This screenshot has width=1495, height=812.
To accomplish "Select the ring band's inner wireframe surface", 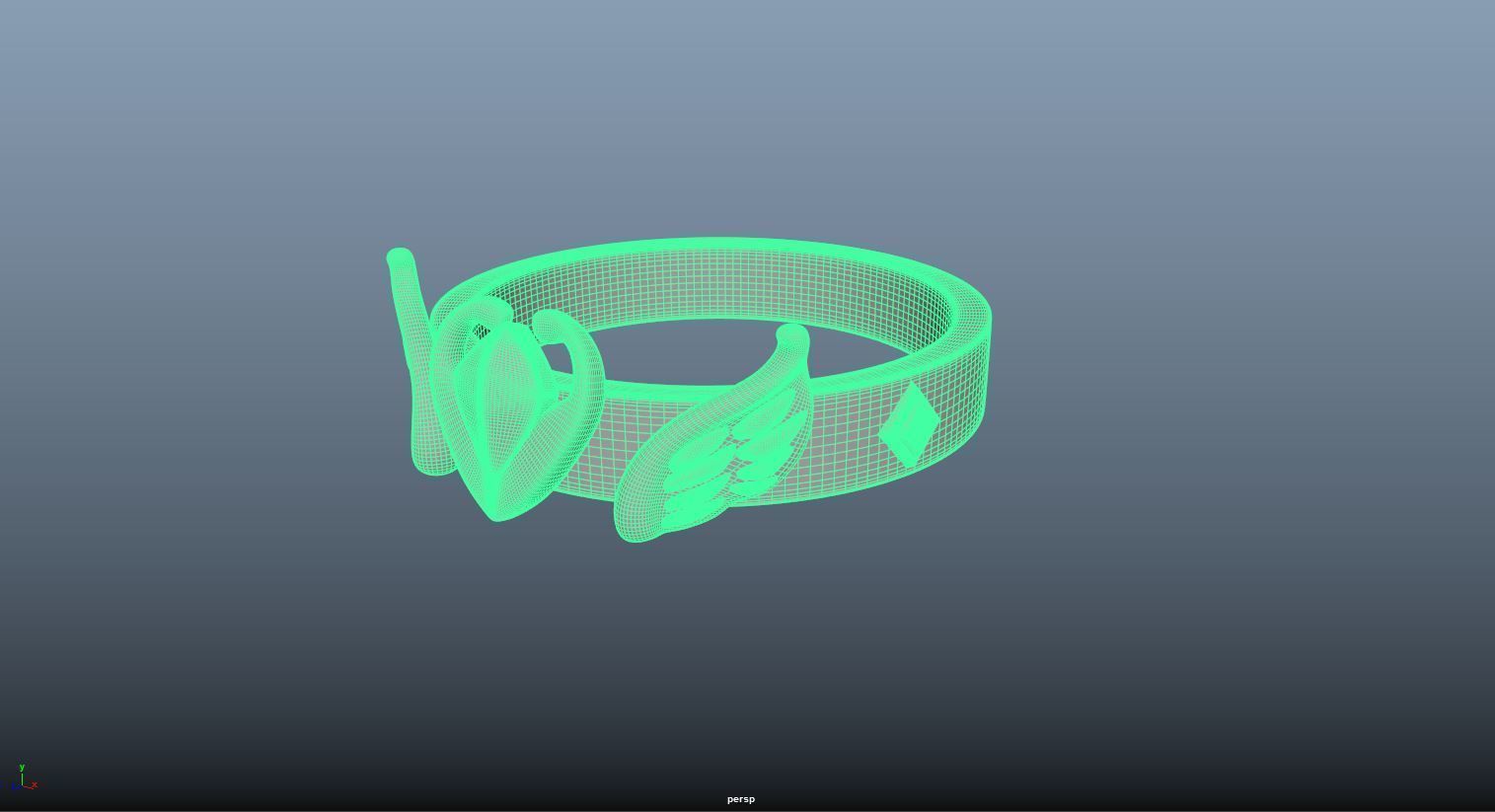I will (720, 286).
